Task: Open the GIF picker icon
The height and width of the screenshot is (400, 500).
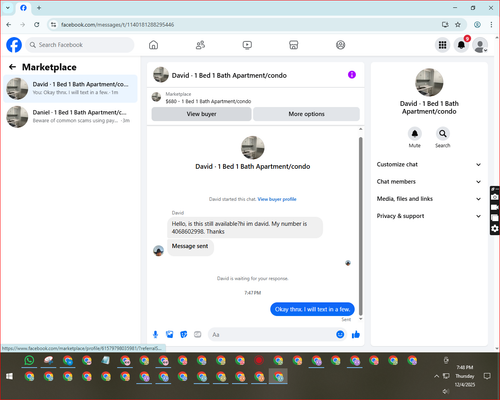Action: click(x=198, y=334)
